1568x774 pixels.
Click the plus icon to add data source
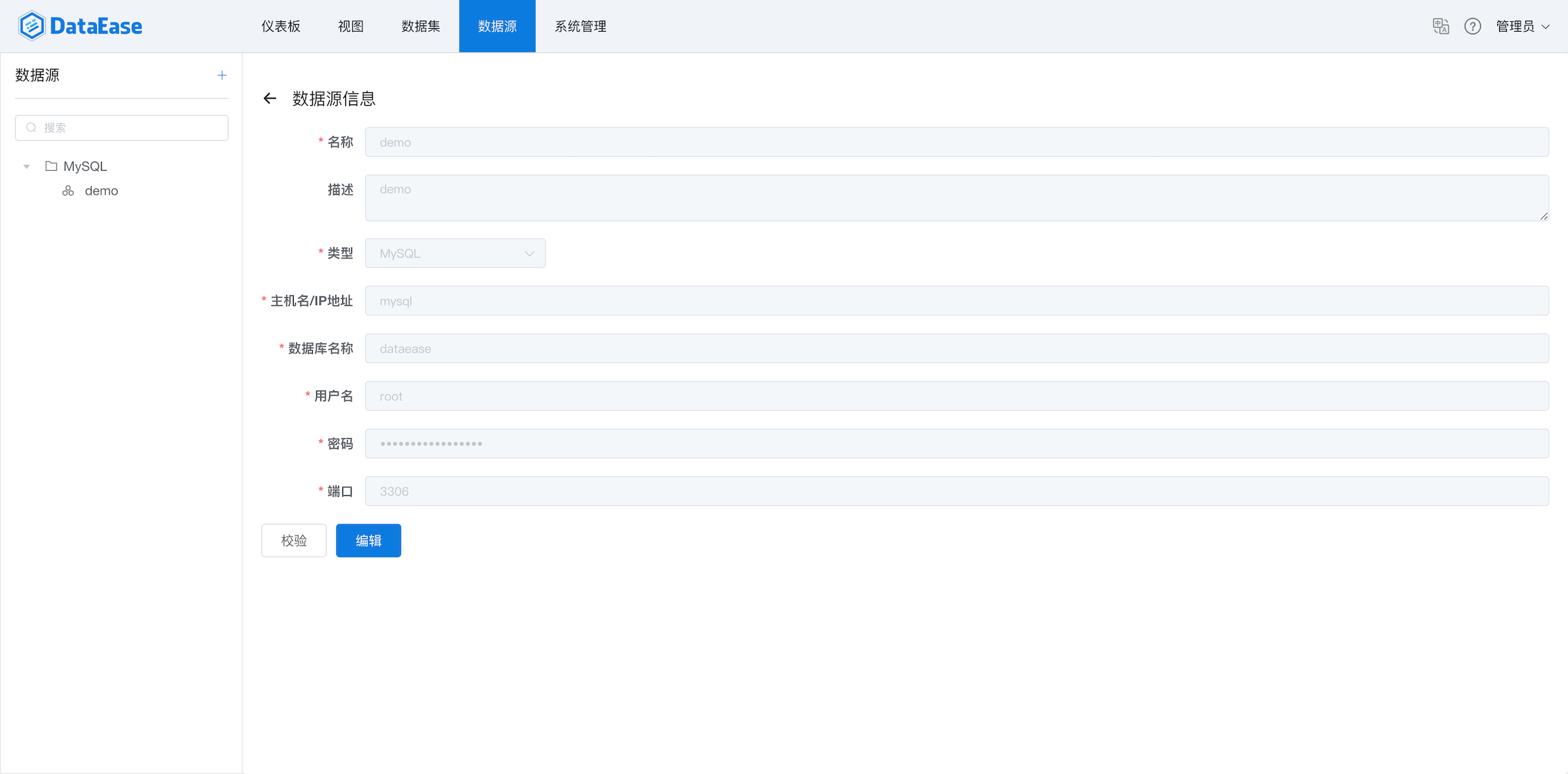click(221, 75)
